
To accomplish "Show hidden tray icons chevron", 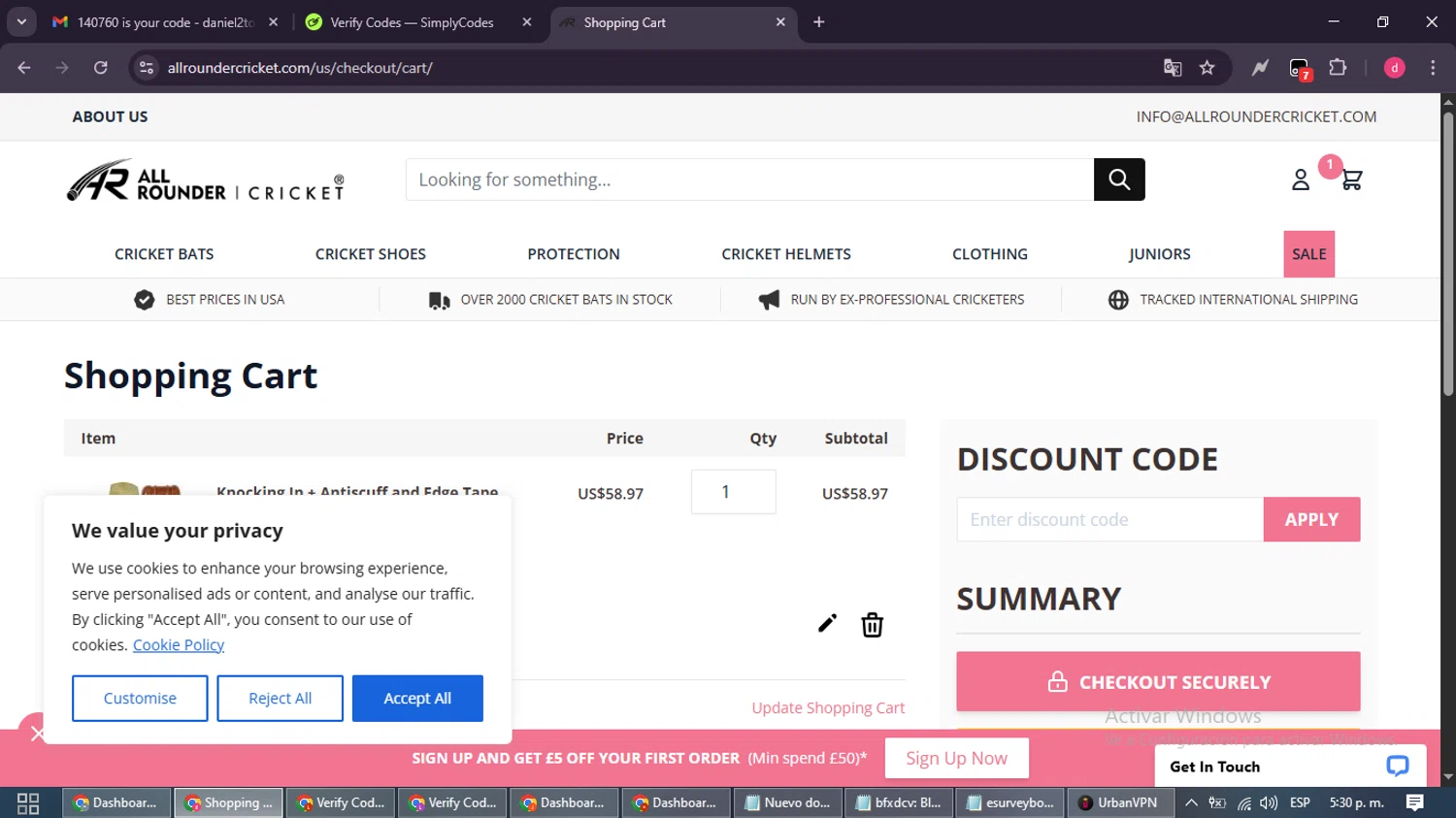I will tap(1191, 802).
